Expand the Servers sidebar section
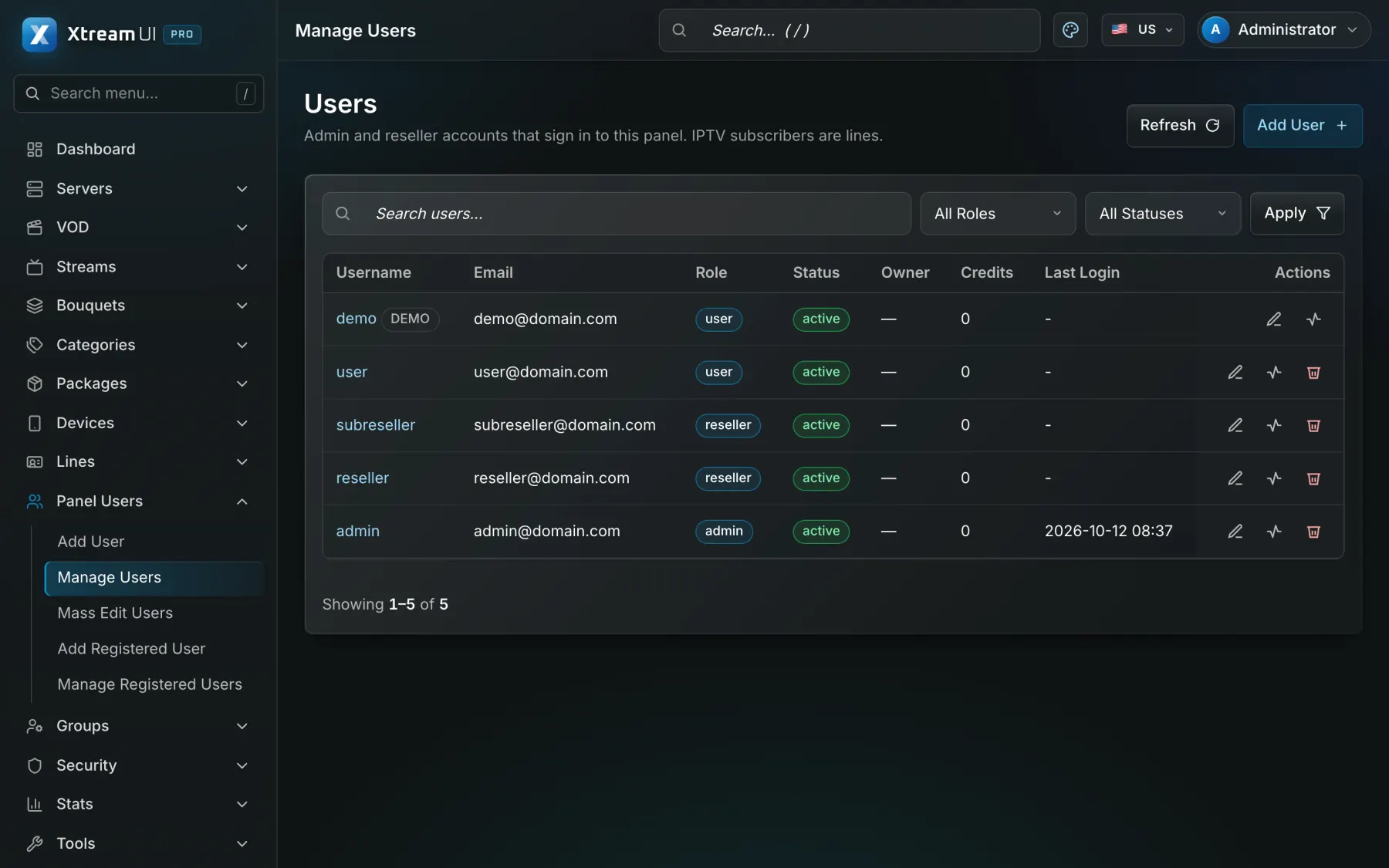 [138, 189]
